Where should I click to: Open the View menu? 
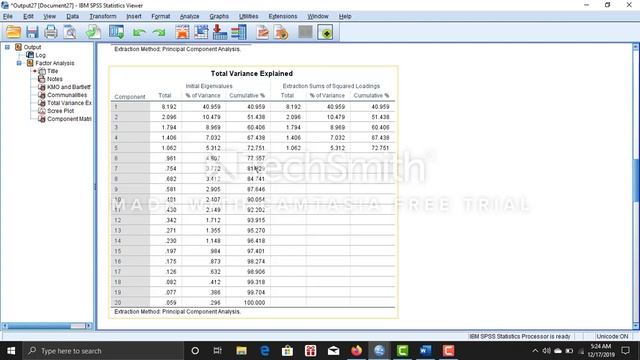tap(49, 16)
